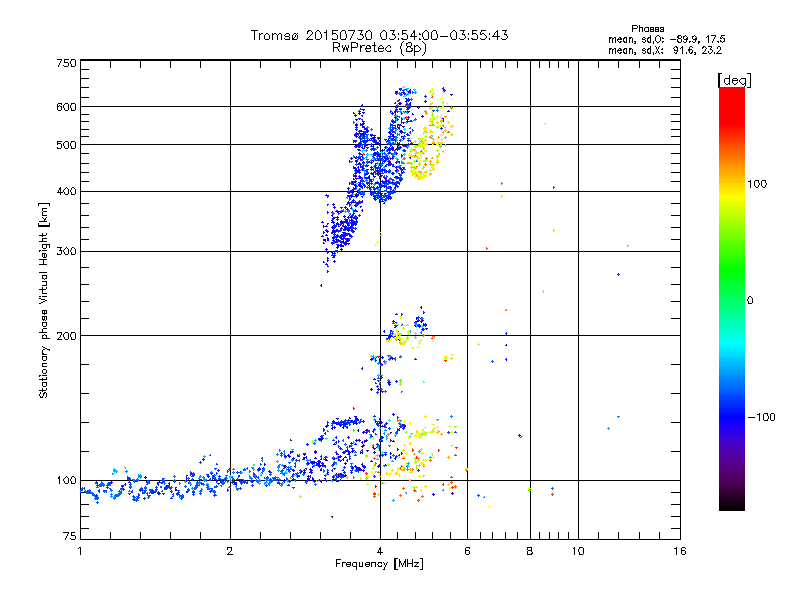Click the '[deg]' colorbar unit label

coord(734,80)
